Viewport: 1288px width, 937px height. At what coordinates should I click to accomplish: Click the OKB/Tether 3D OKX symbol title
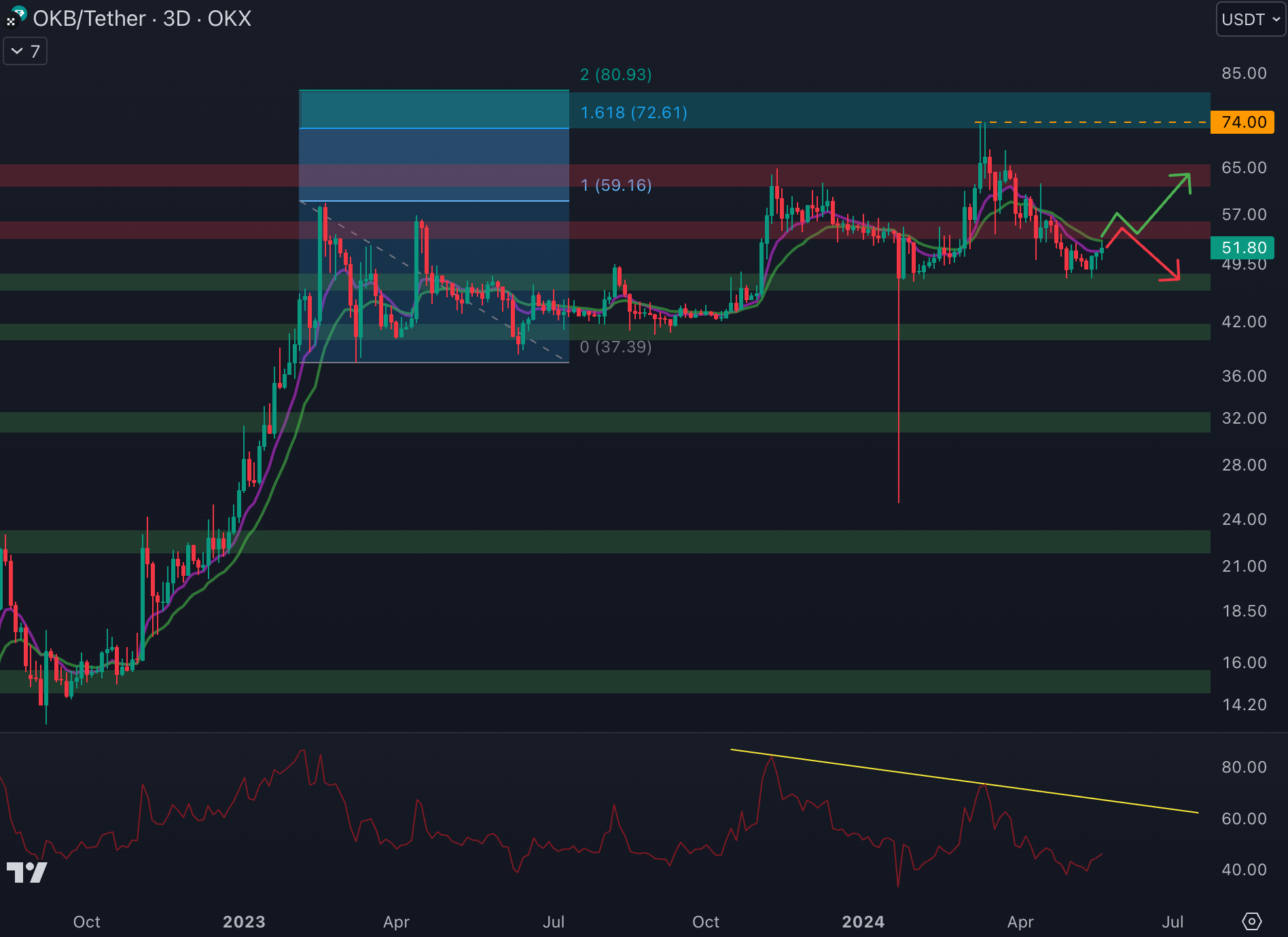(x=142, y=18)
